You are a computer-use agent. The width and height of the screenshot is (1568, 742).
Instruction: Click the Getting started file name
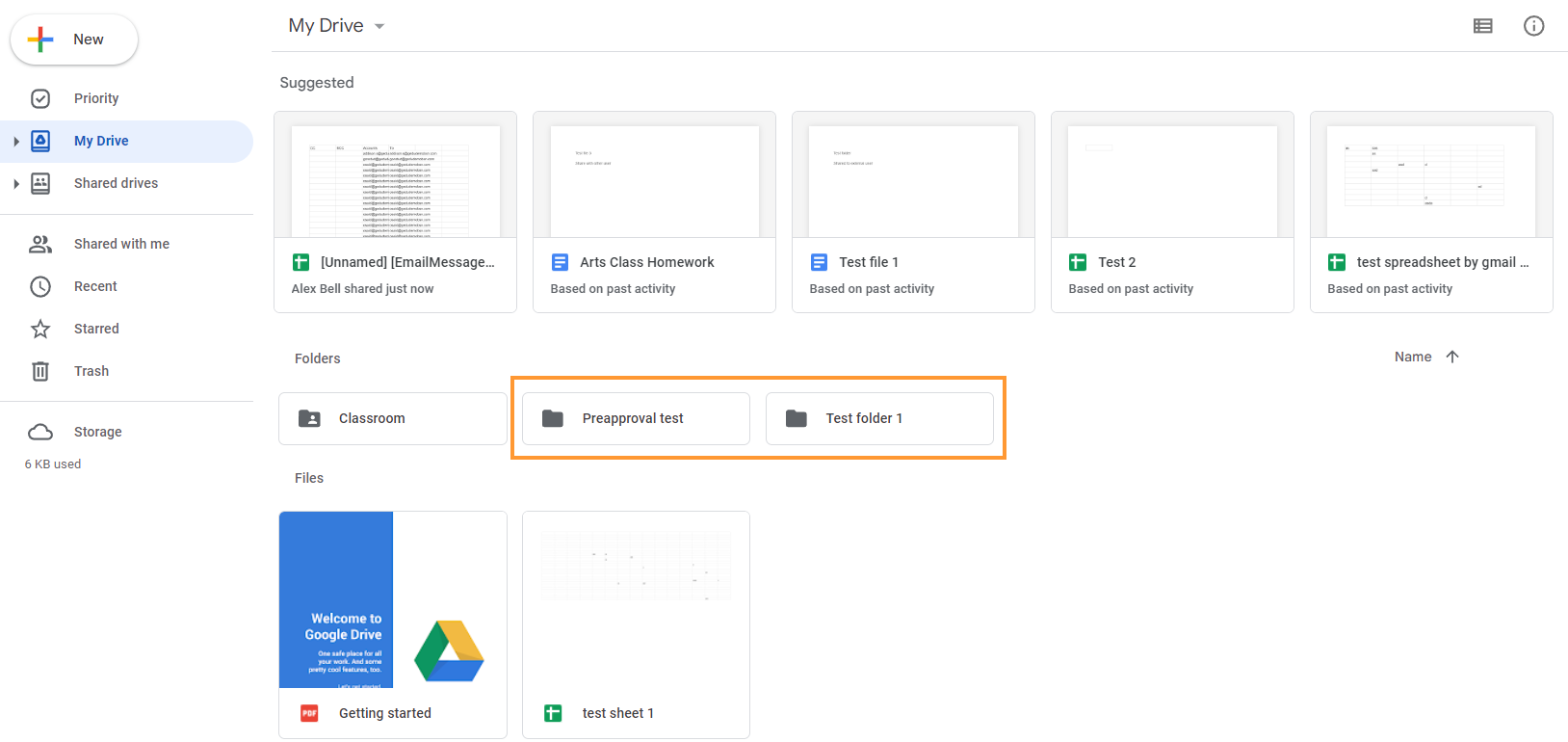(x=385, y=713)
